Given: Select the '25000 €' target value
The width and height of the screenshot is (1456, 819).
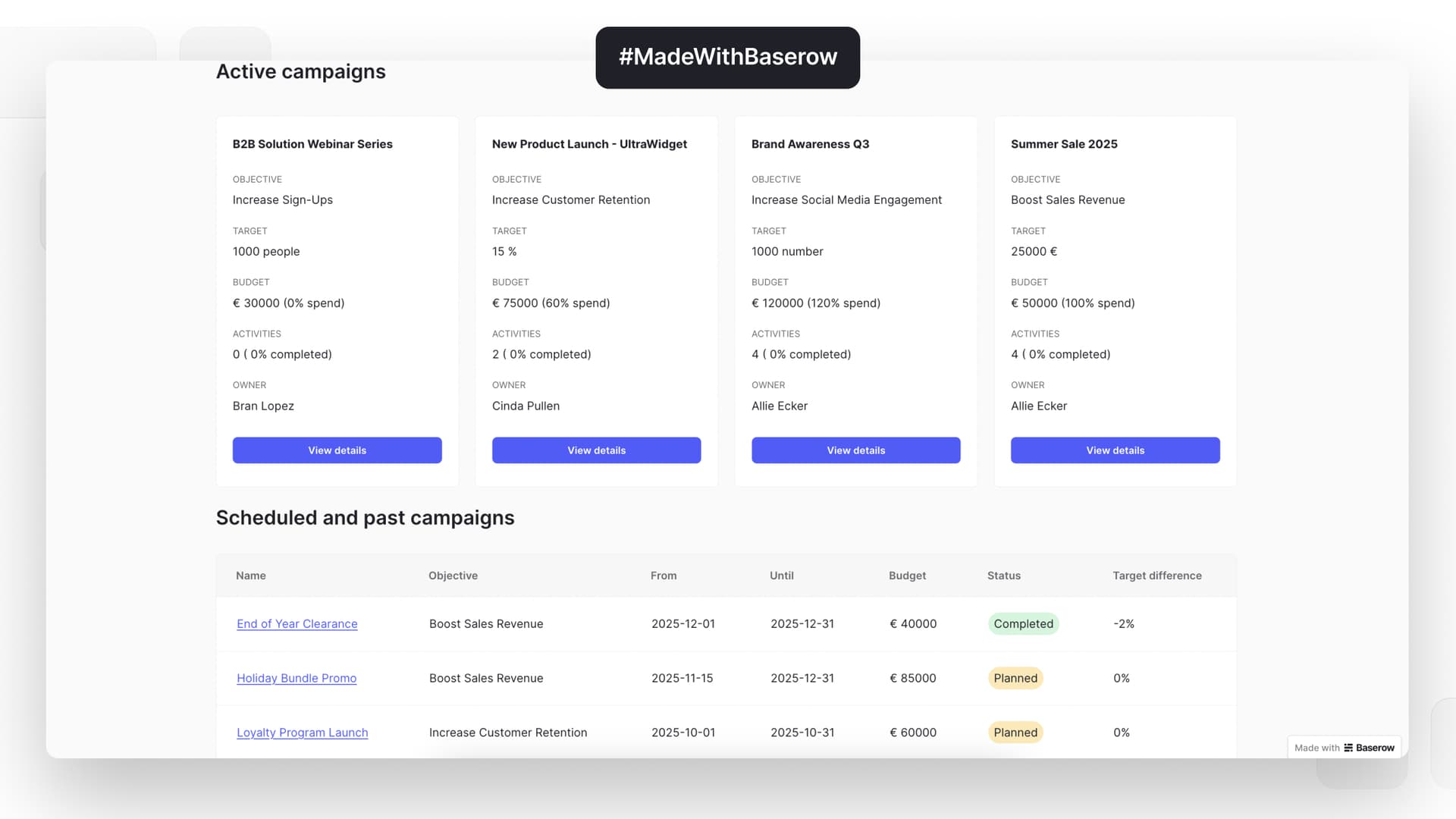Looking at the screenshot, I should pyautogui.click(x=1034, y=251).
